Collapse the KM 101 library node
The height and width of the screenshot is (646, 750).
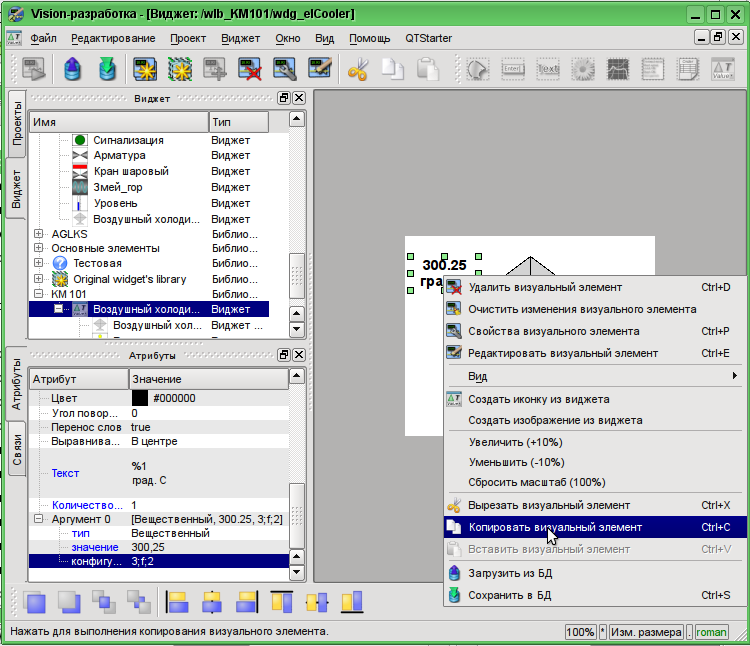point(39,295)
